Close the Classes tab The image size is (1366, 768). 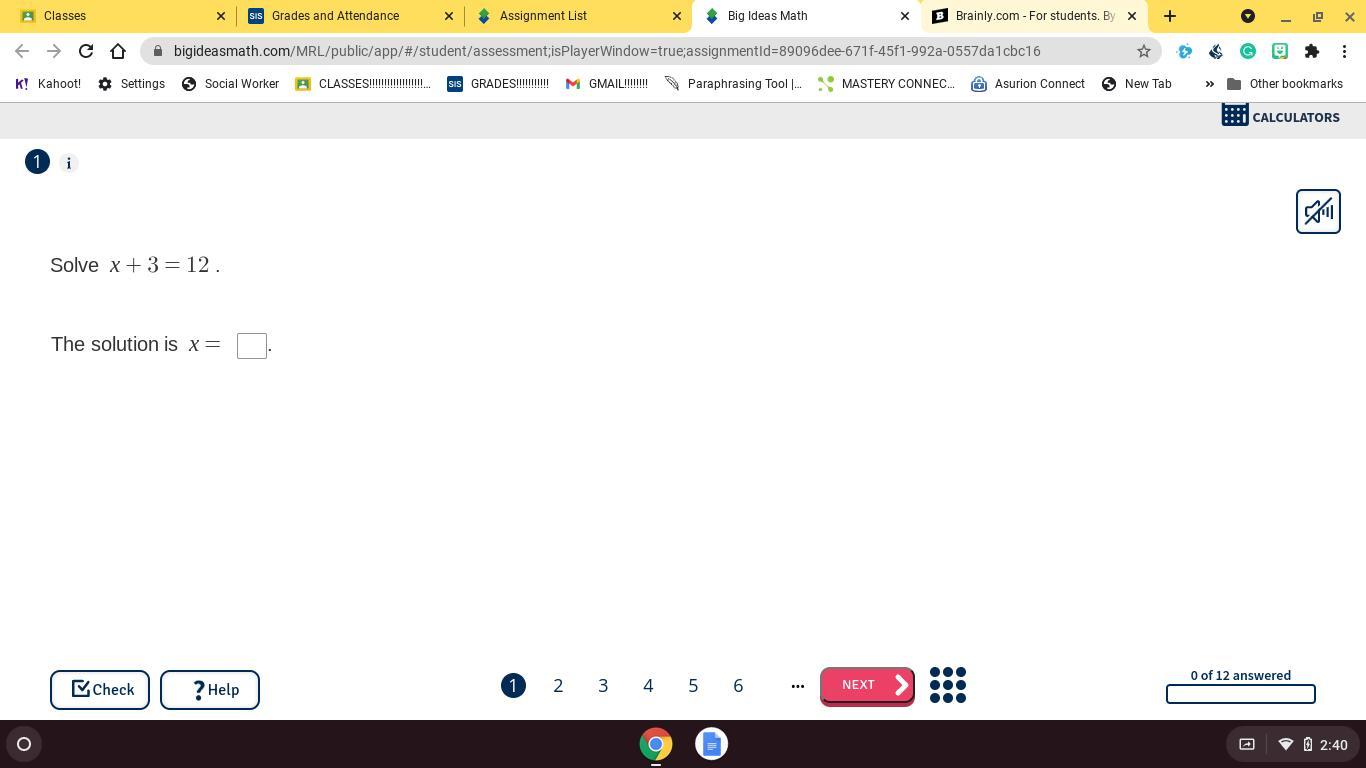221,16
